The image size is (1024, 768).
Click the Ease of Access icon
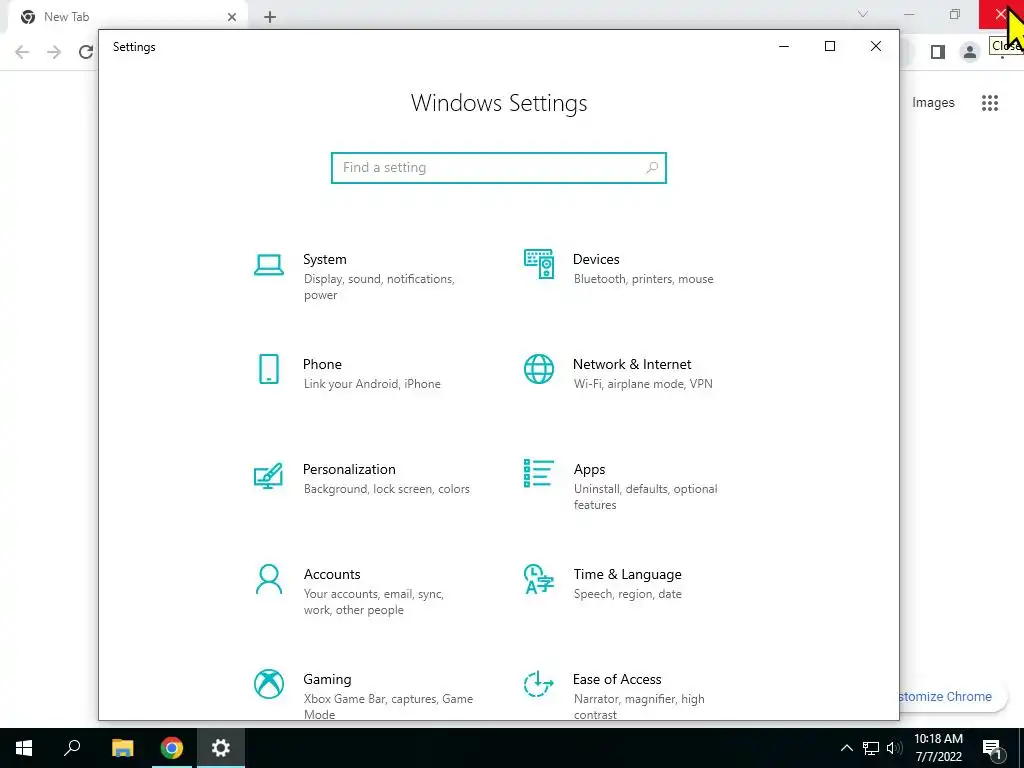point(539,684)
